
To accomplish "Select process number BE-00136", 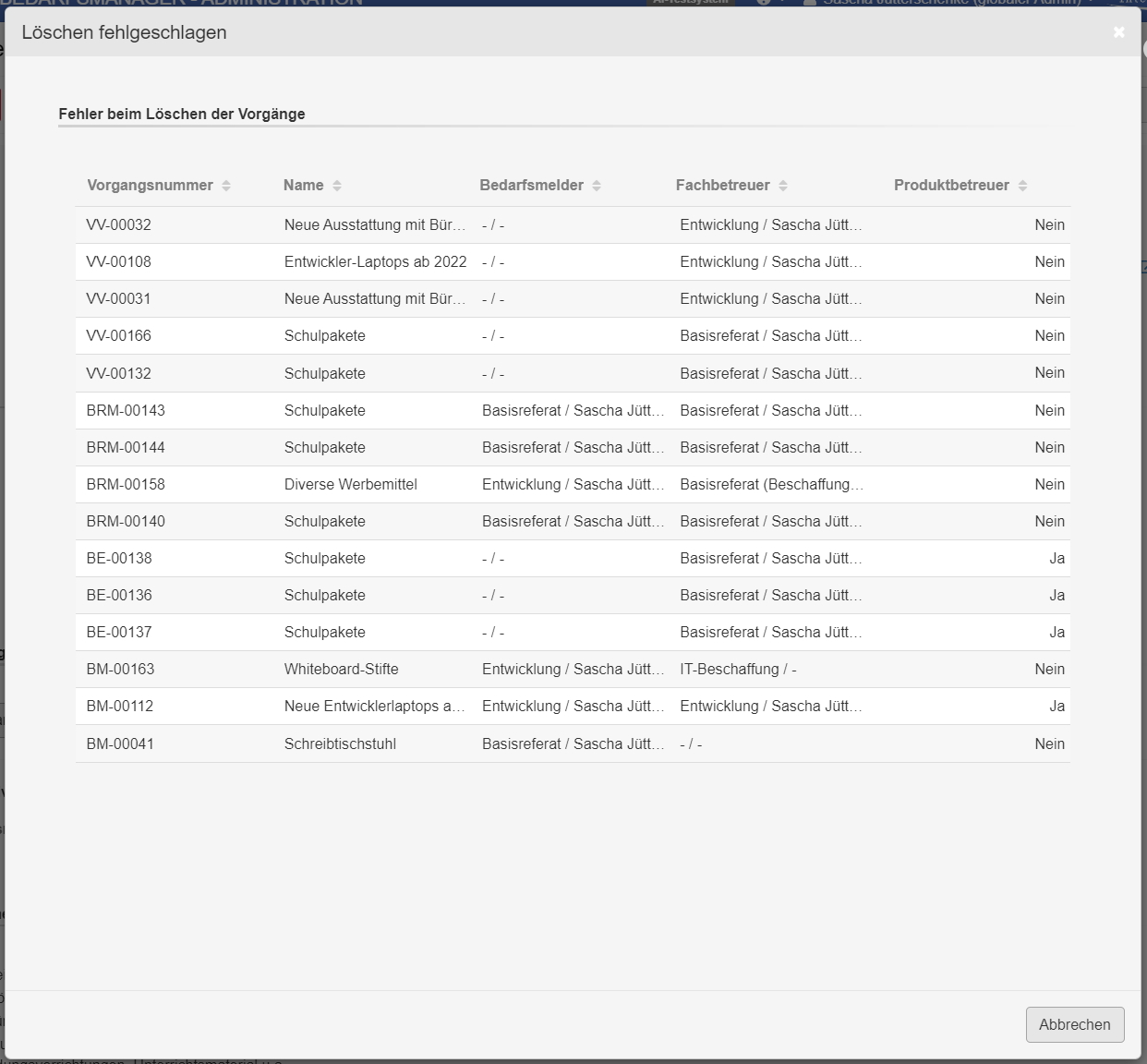I will point(119,596).
